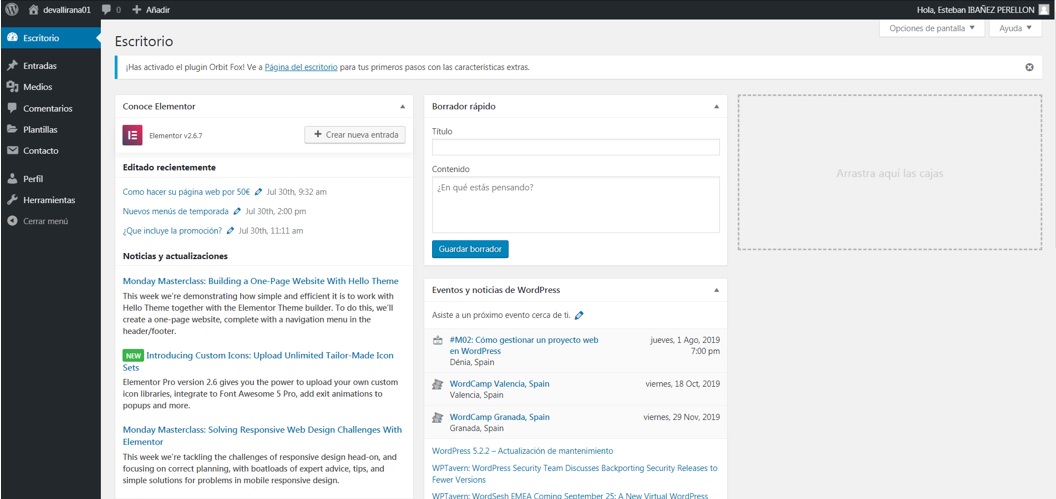Click Guardar borrador button
Screen dimensions: 1056x499
[470, 249]
